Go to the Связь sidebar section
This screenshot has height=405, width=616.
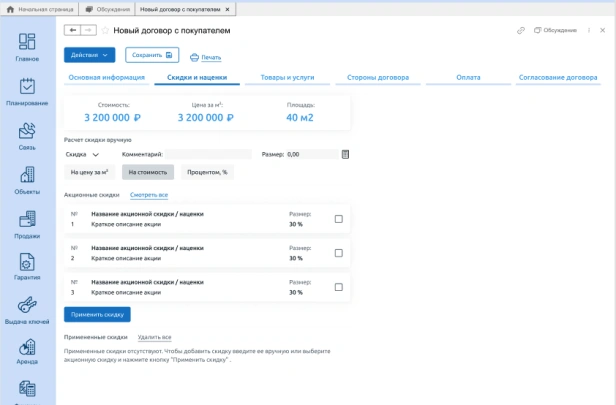point(27,135)
